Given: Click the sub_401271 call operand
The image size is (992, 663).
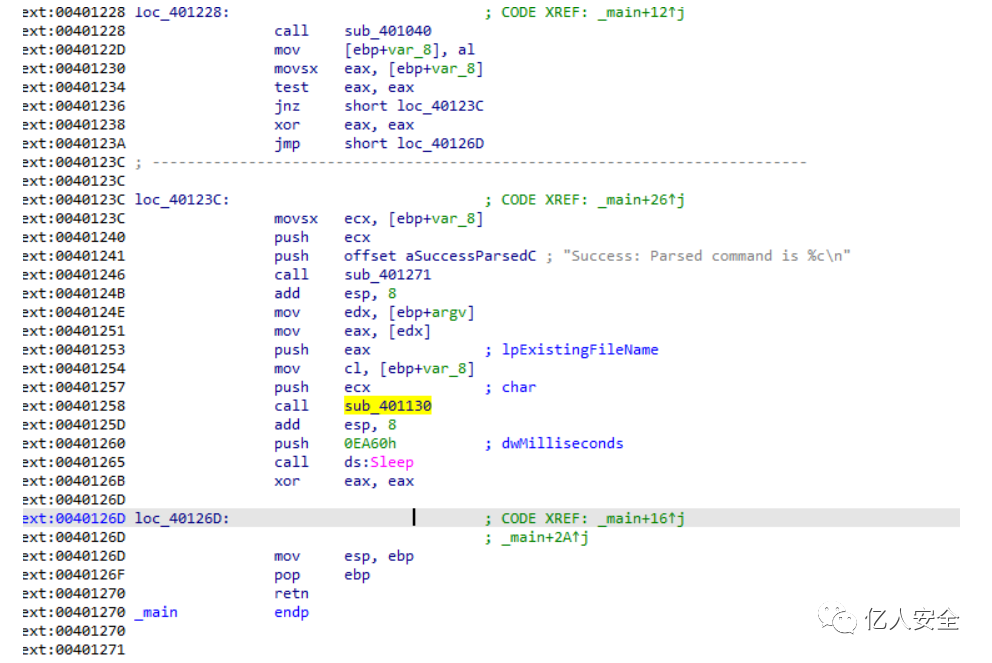Looking at the screenshot, I should point(388,275).
